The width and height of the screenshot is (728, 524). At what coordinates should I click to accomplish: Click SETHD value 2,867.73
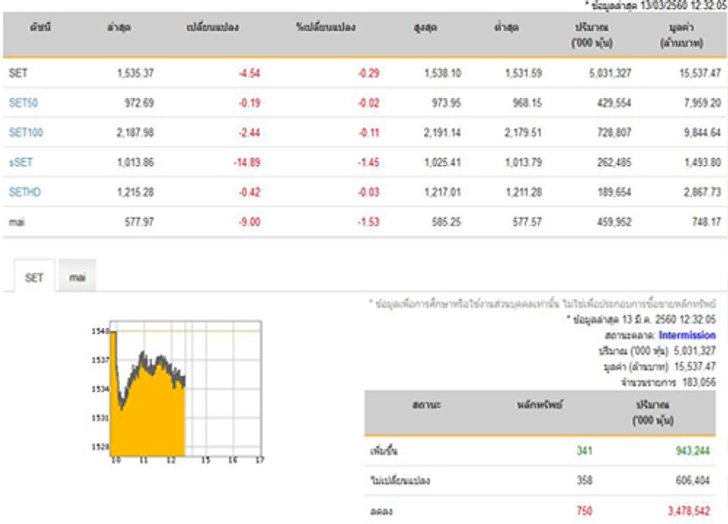(702, 192)
